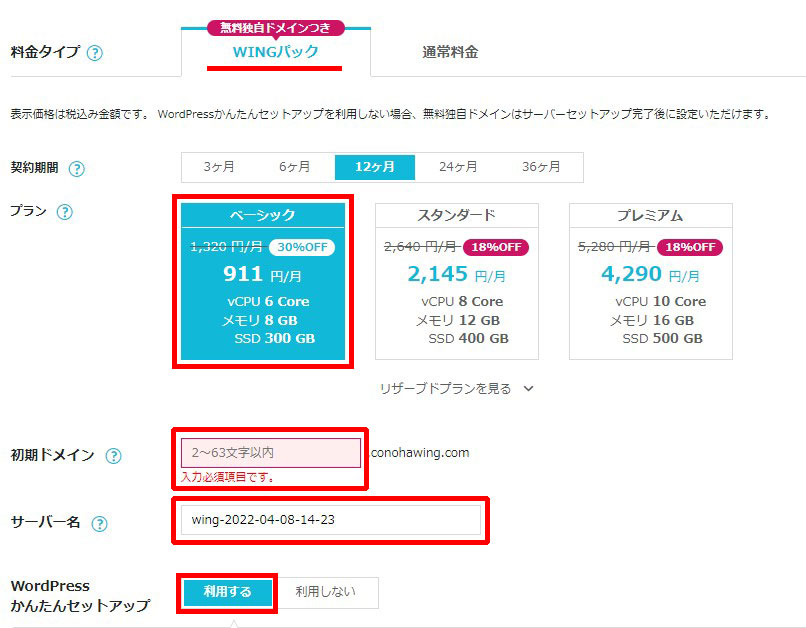Screen dimensions: 806x628
Task: Choose the 36ヶ月 contract period
Action: pos(541,167)
